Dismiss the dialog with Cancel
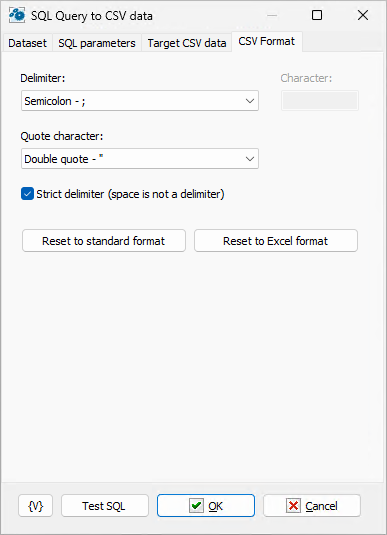The image size is (387, 535). point(312,506)
